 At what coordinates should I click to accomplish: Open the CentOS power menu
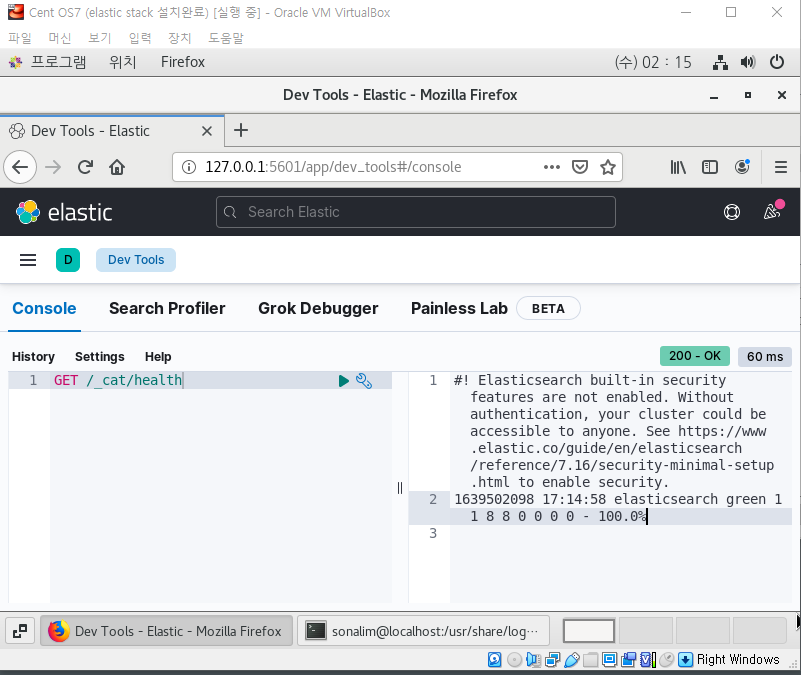777,62
